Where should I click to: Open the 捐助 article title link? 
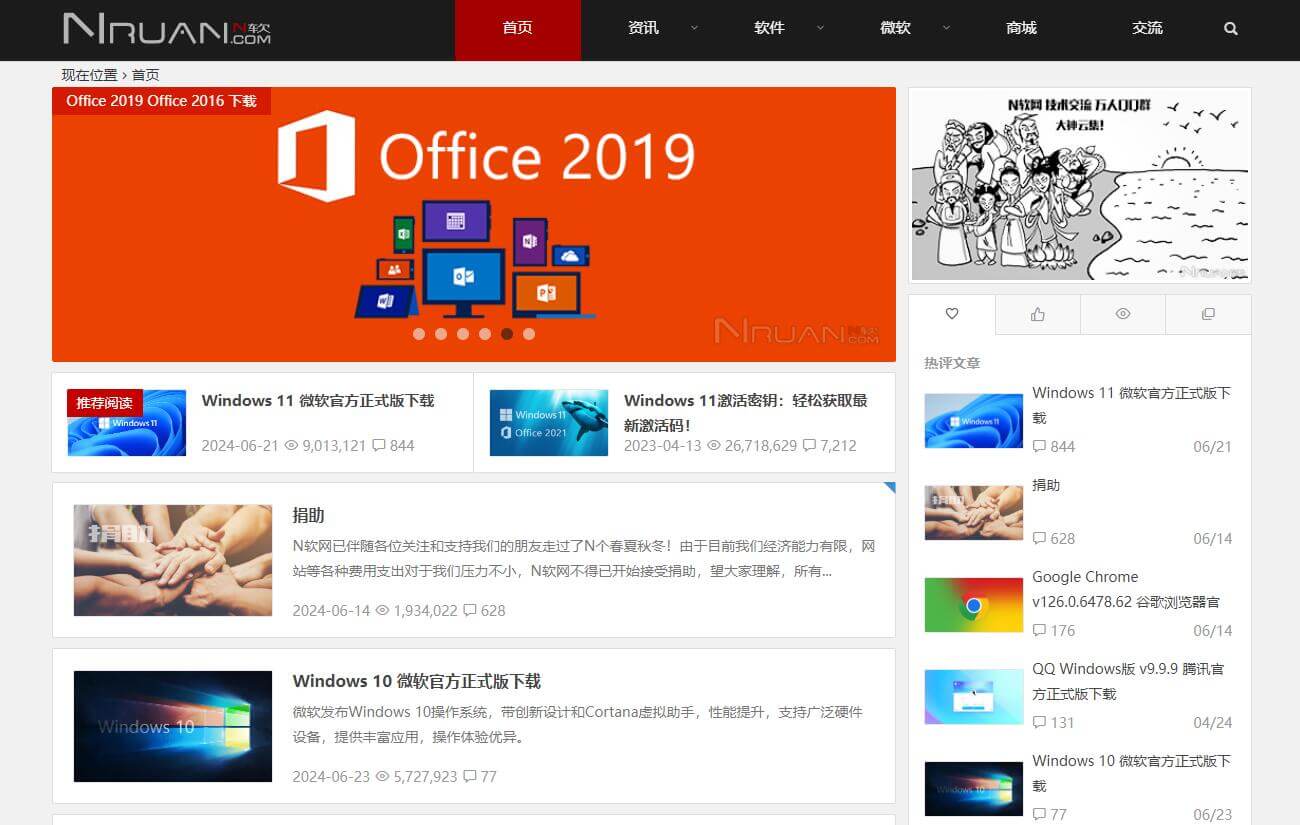pos(308,516)
